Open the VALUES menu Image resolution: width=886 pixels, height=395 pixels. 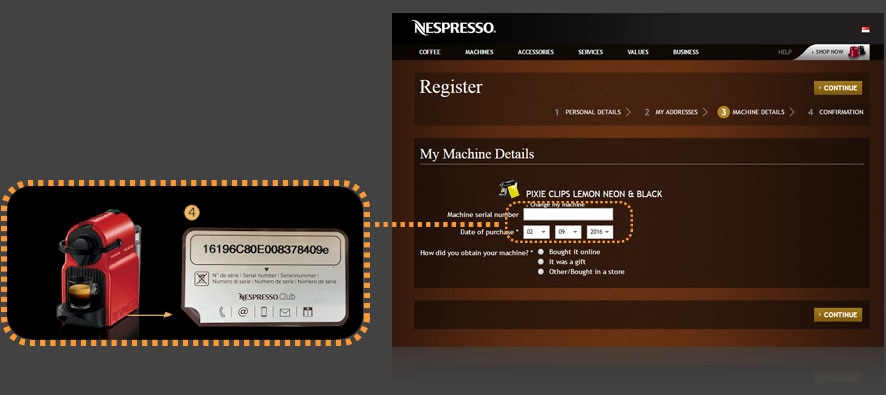click(638, 52)
